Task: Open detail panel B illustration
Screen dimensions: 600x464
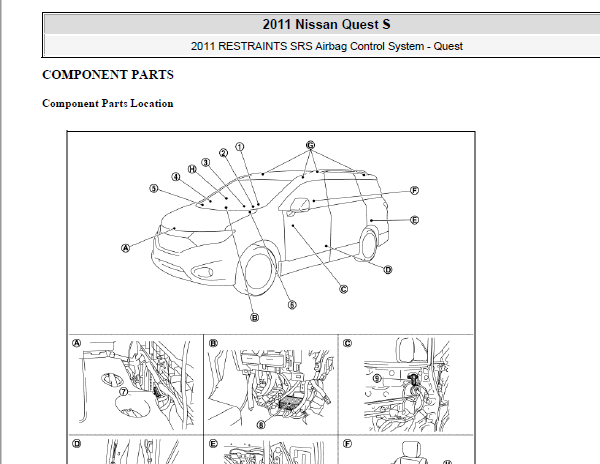Action: [271, 385]
